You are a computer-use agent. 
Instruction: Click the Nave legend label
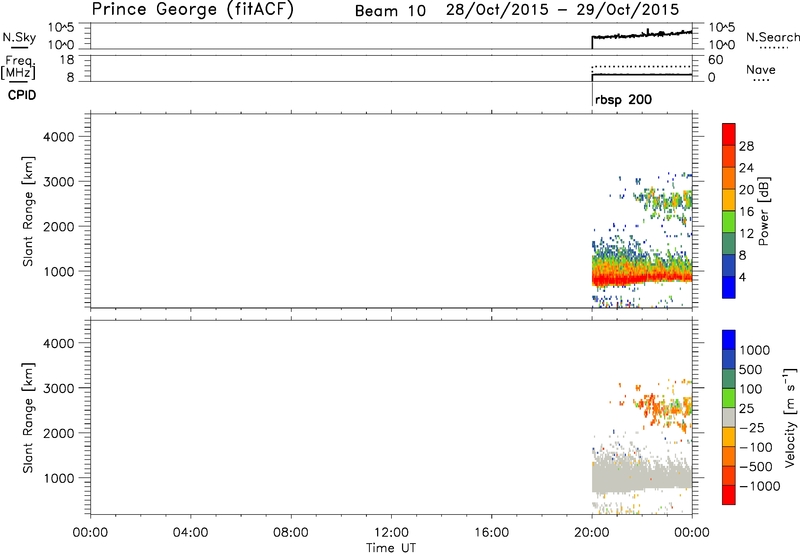click(761, 69)
